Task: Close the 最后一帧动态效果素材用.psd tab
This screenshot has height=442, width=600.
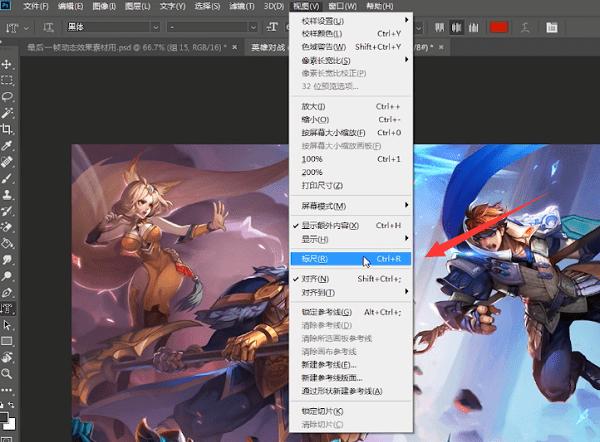Action: [235, 47]
